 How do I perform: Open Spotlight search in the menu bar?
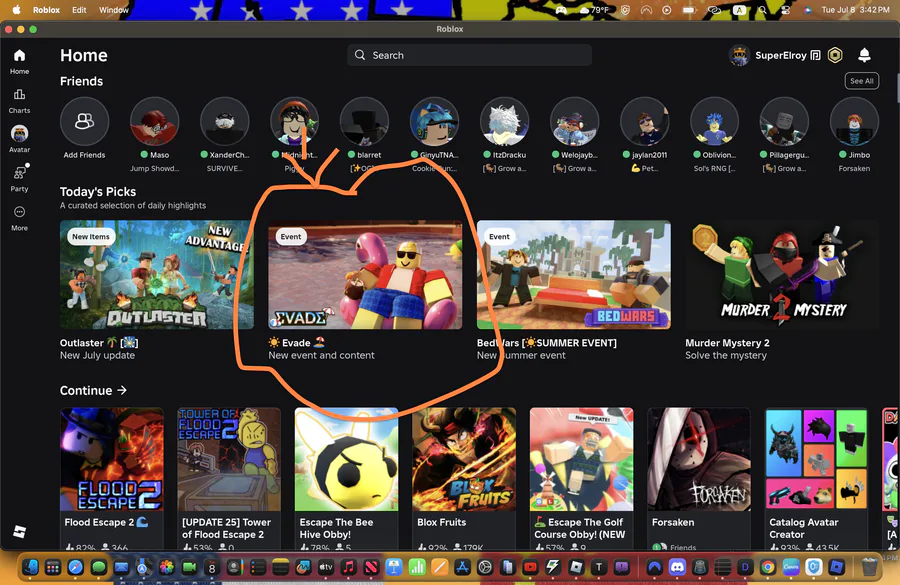pyautogui.click(x=762, y=10)
